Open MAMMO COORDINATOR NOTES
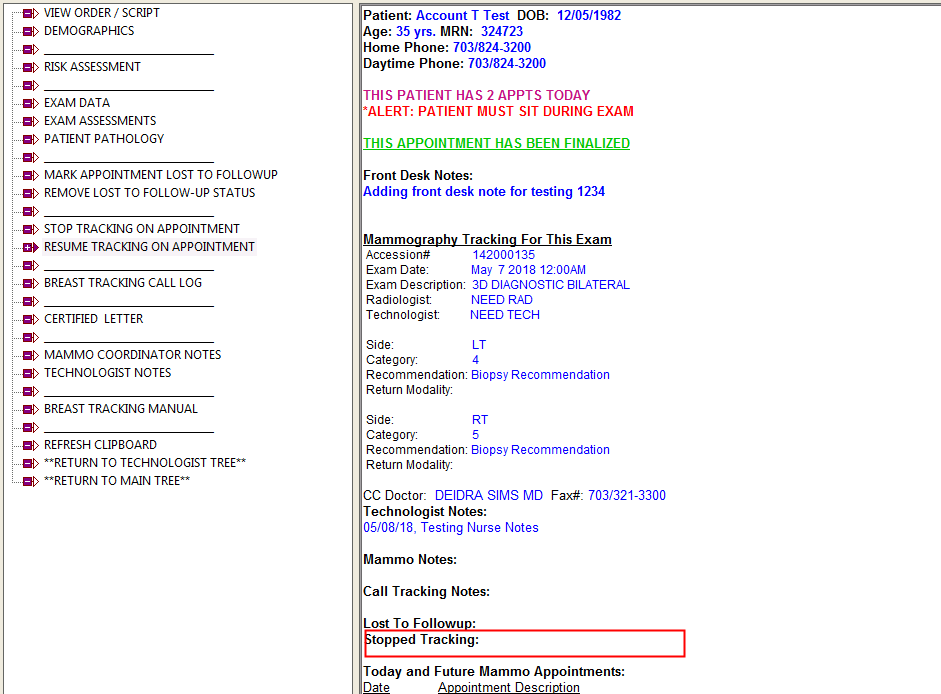The image size is (941, 694). 132,355
